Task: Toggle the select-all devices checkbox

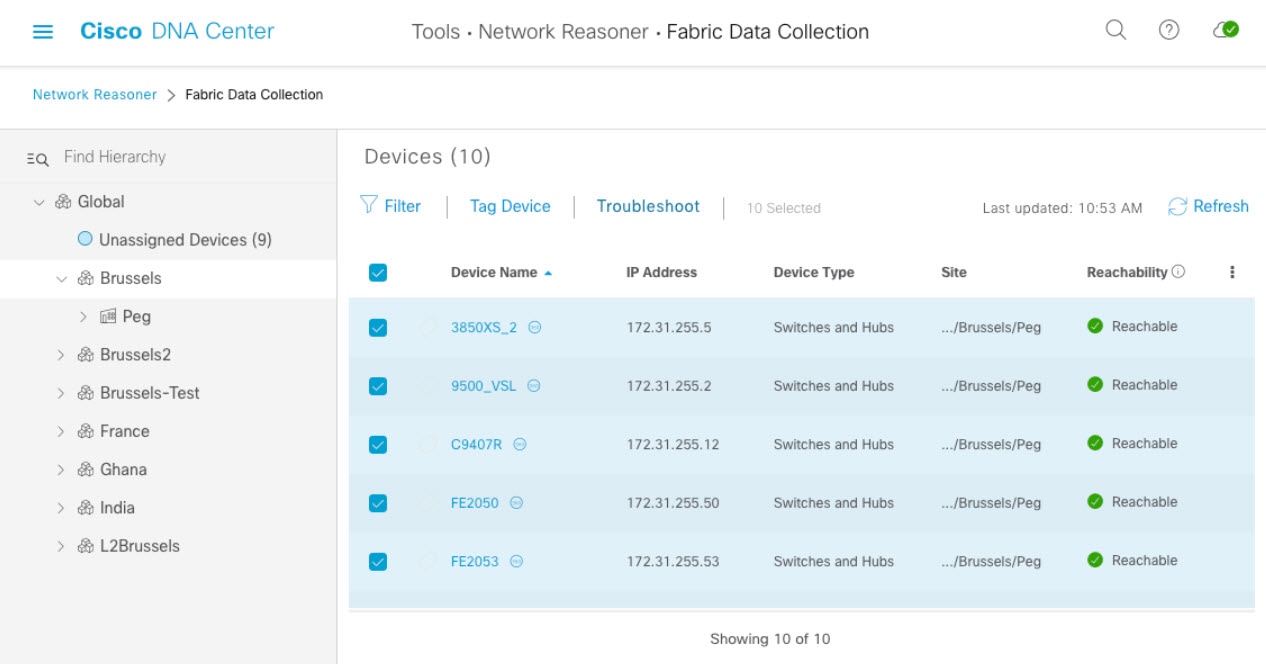Action: tap(378, 272)
